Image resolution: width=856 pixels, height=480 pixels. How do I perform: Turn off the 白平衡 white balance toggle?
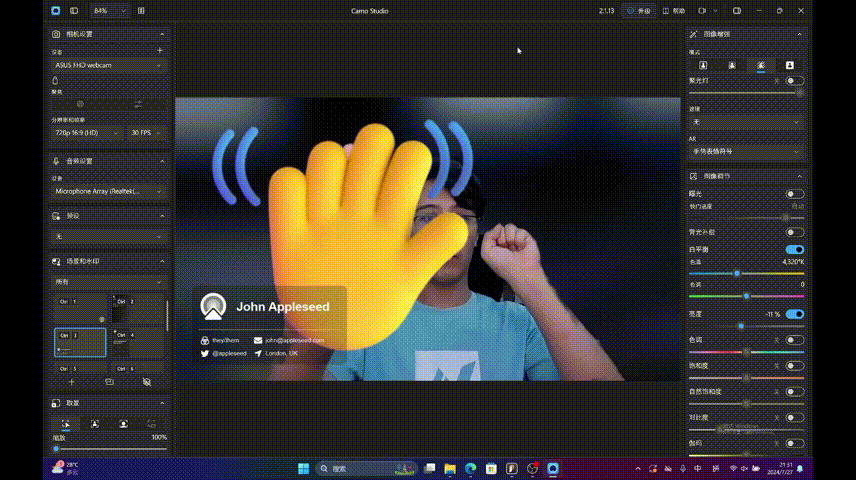click(x=794, y=250)
